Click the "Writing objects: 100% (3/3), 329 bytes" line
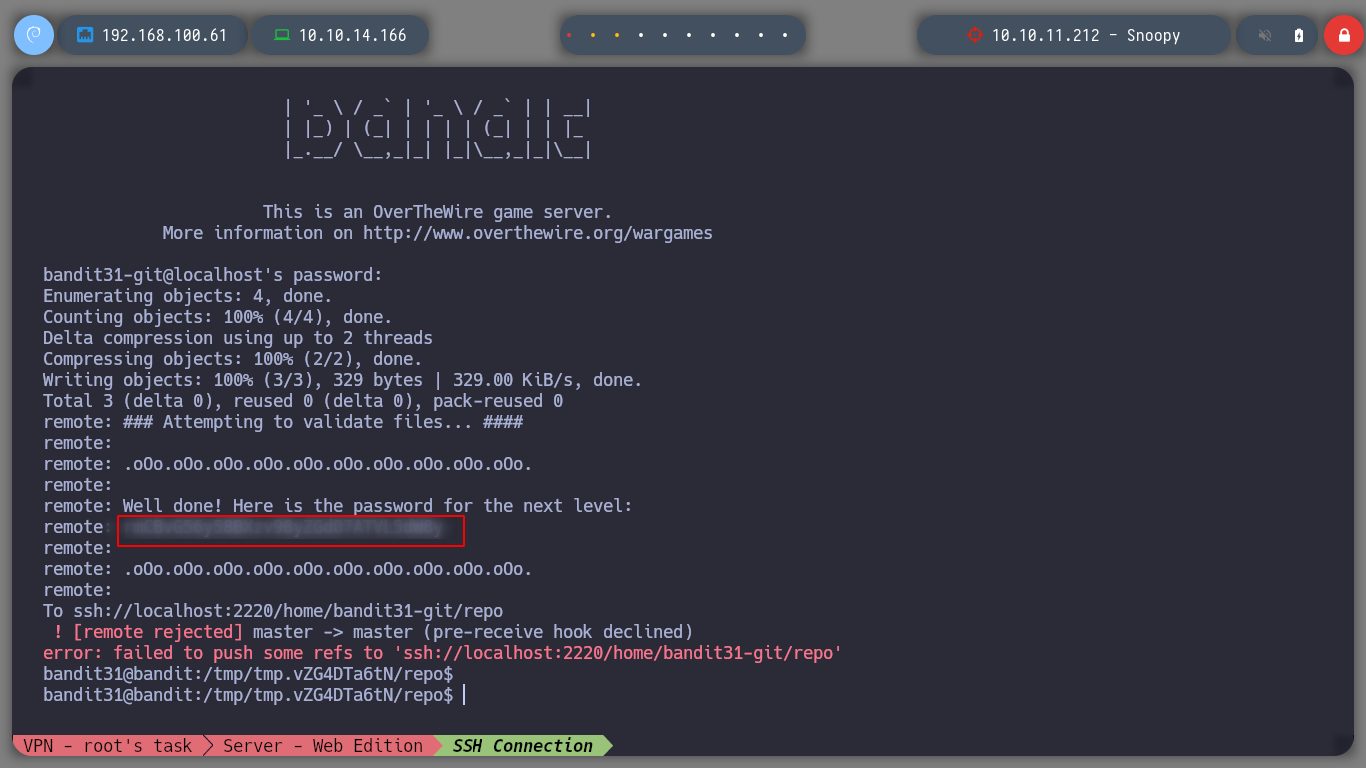This screenshot has height=768, width=1366. [343, 380]
